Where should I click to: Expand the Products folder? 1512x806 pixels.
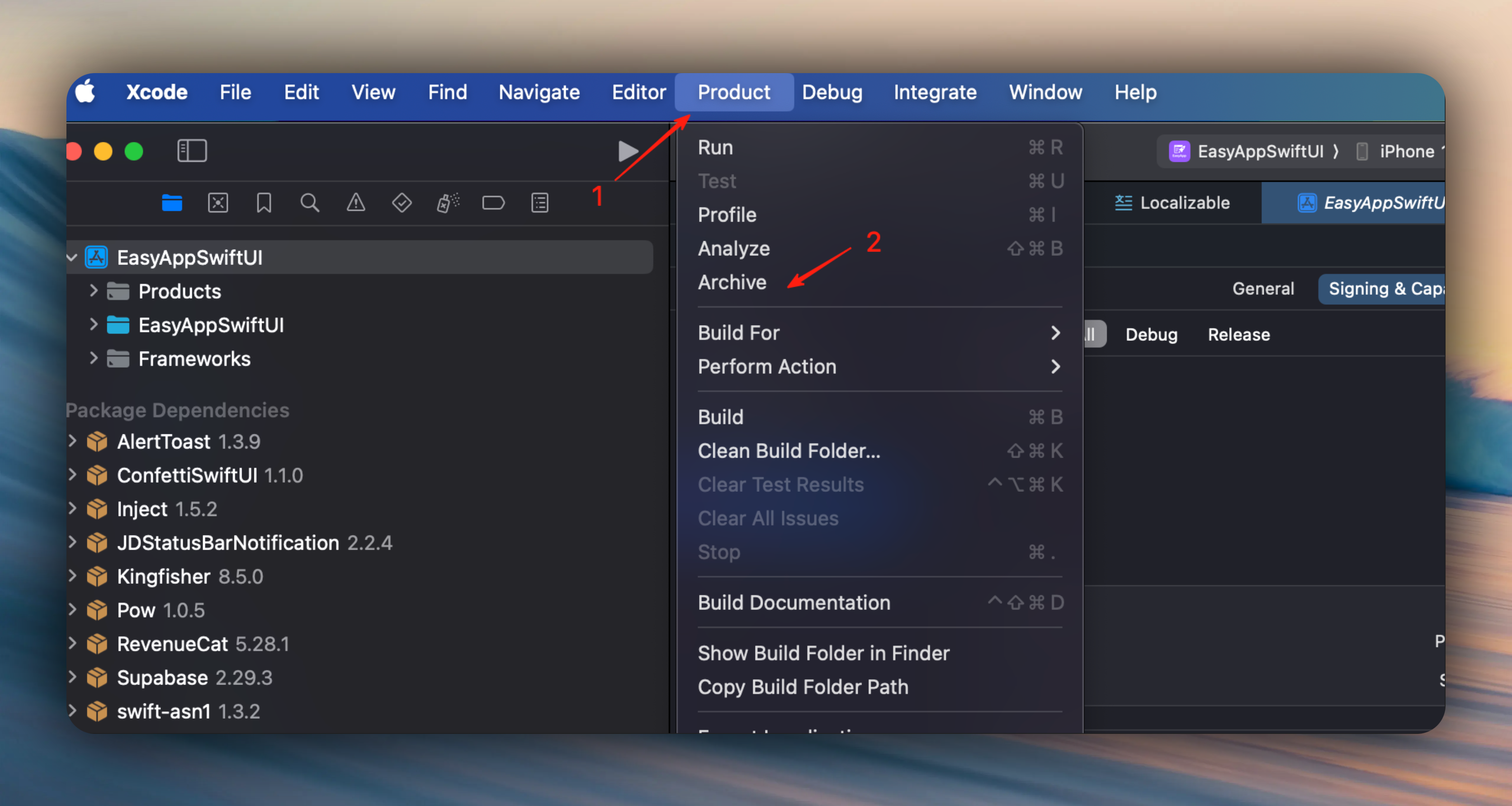[93, 291]
